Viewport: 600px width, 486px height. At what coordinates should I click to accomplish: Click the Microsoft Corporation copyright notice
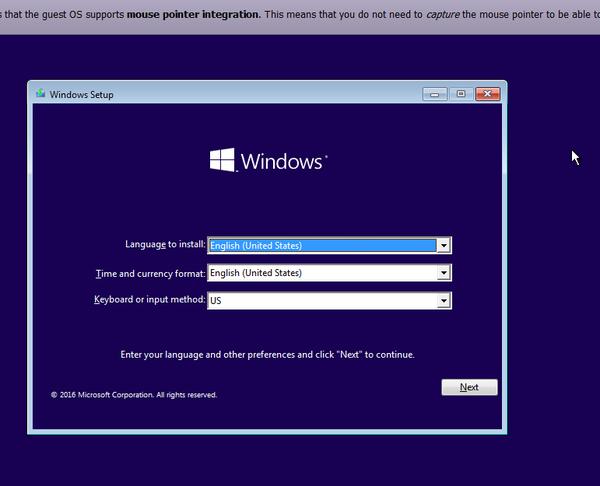click(x=134, y=395)
